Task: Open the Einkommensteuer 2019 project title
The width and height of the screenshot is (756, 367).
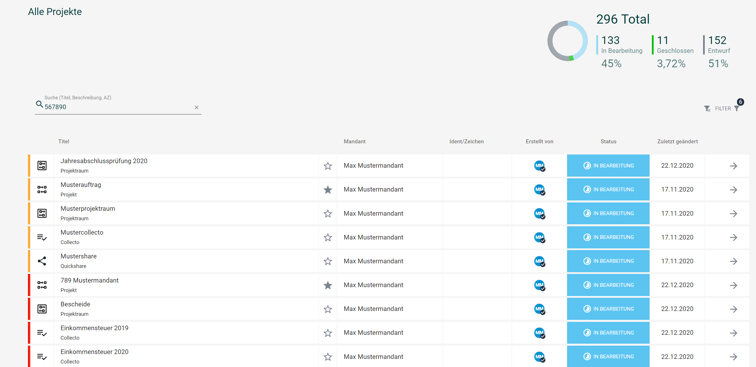Action: tap(94, 328)
